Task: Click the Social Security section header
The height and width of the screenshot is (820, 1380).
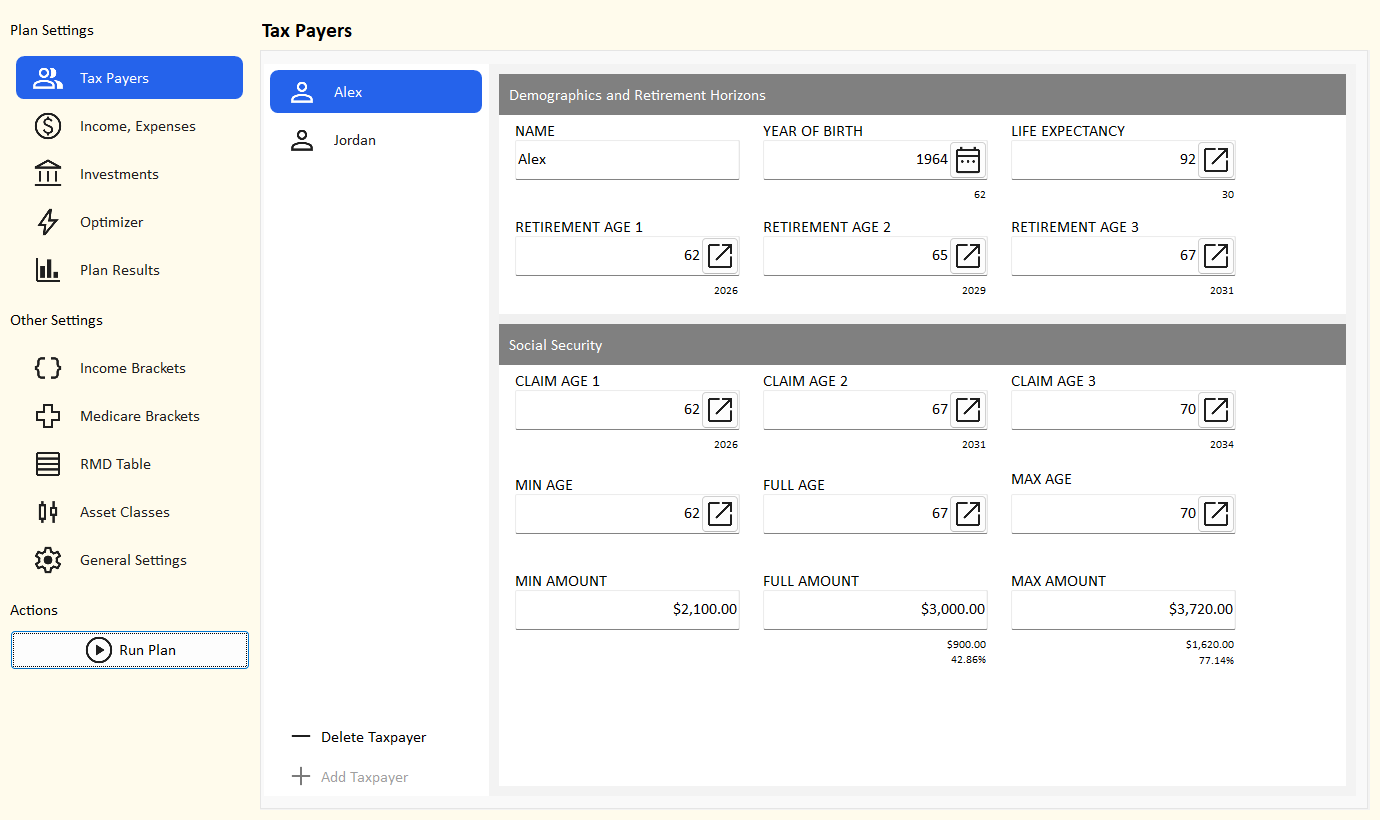Action: click(922, 345)
